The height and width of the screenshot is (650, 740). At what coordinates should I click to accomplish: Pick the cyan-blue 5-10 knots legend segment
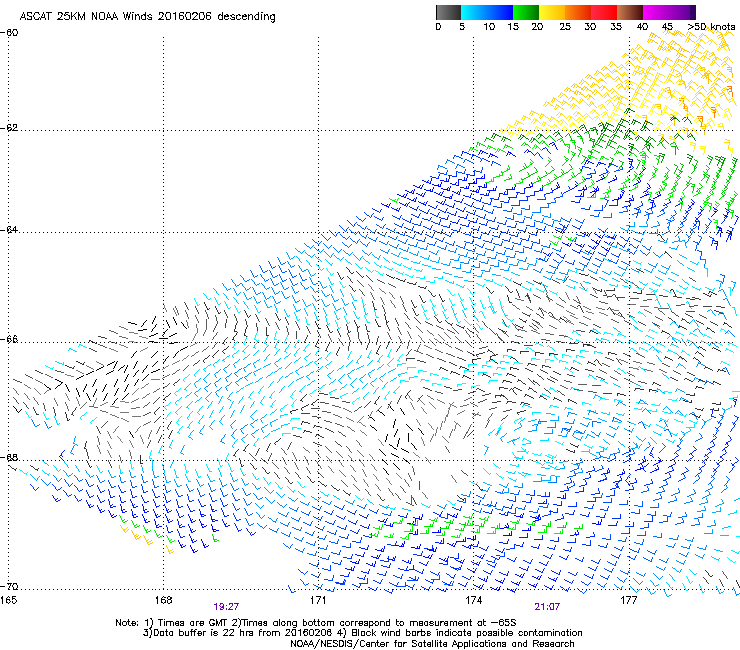pyautogui.click(x=474, y=12)
